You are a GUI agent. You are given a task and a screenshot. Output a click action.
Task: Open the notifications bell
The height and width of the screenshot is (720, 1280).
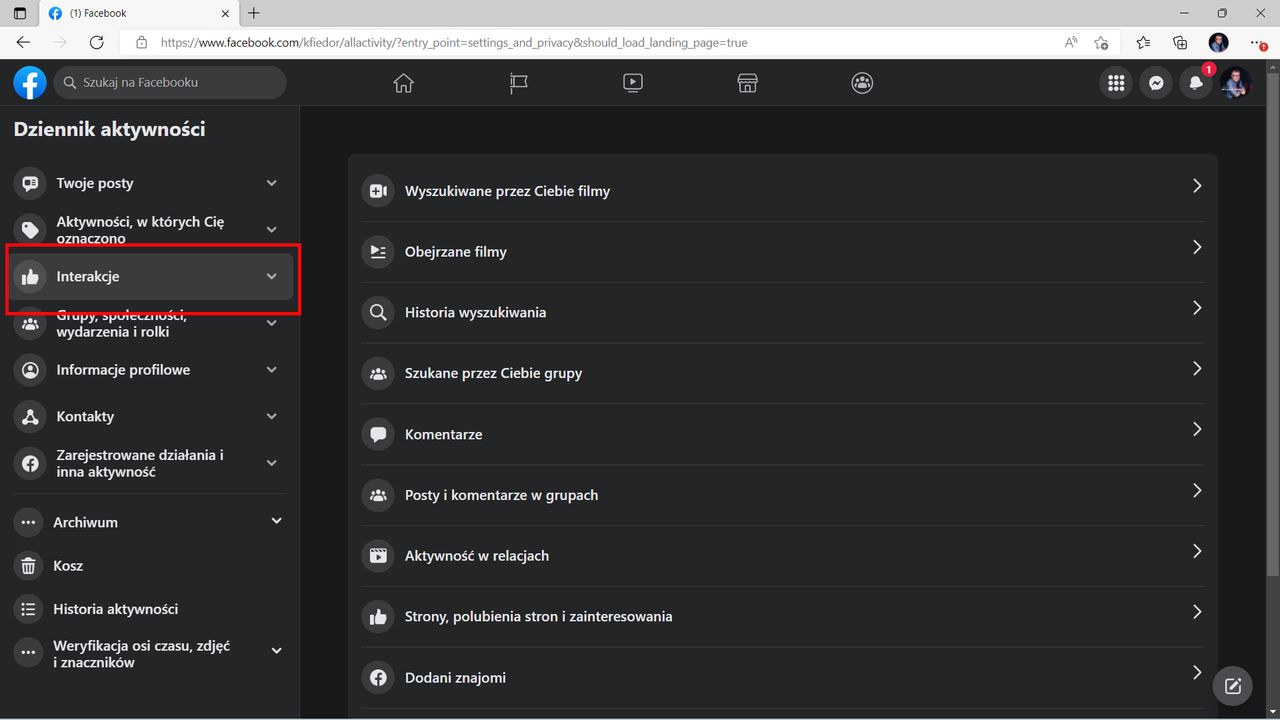pyautogui.click(x=1196, y=83)
